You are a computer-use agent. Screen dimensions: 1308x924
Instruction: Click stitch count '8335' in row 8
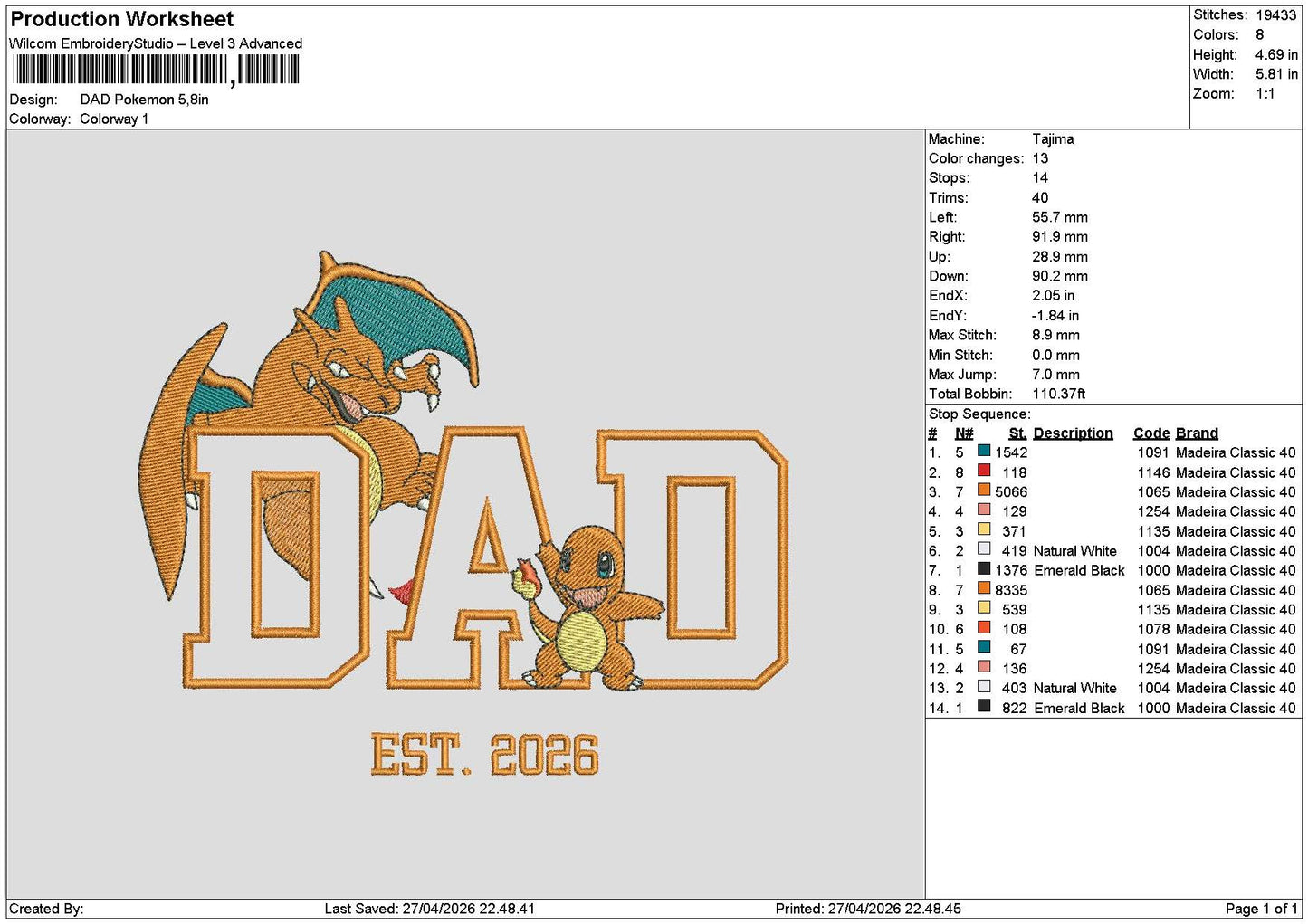[x=1011, y=590]
